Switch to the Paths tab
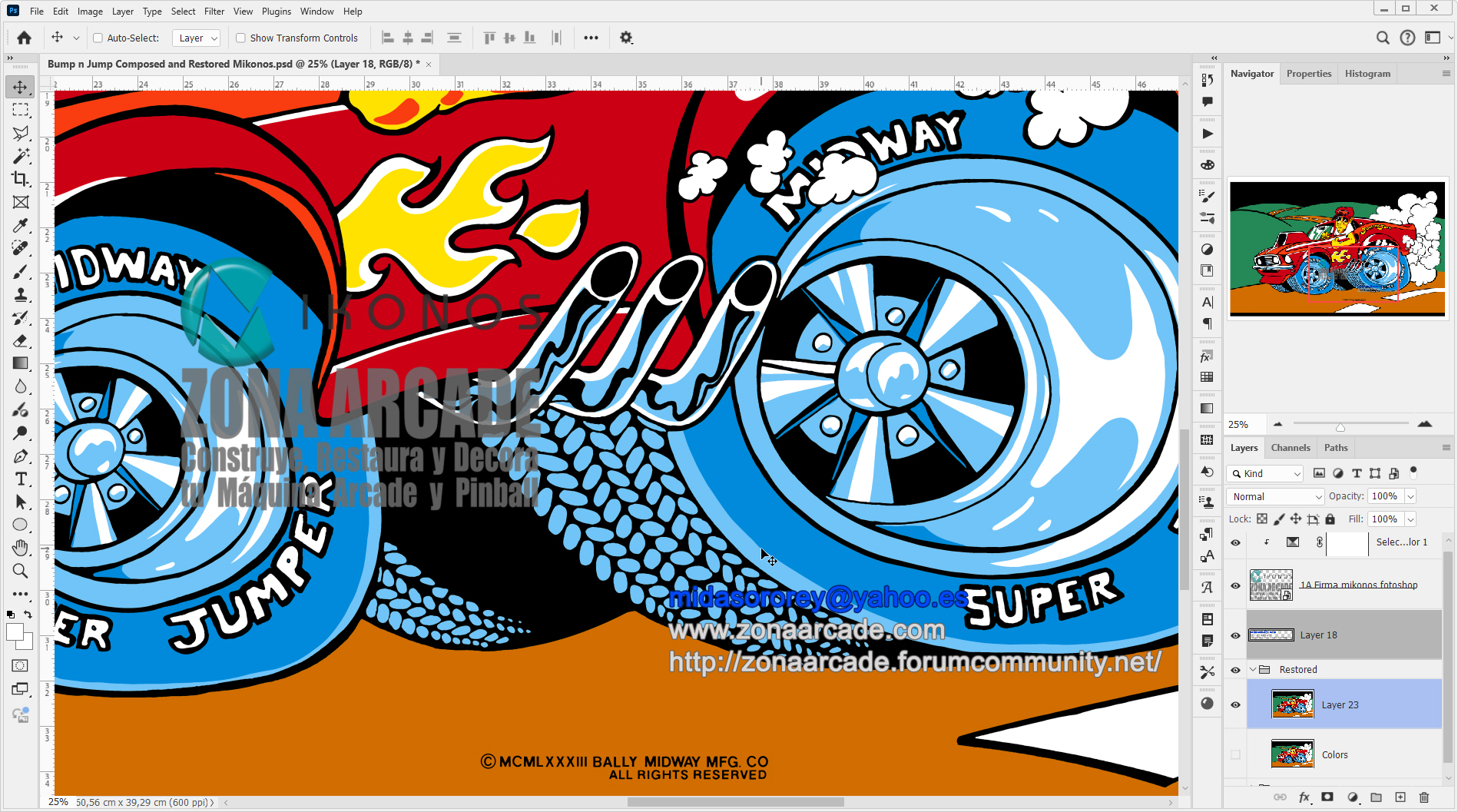 point(1336,447)
